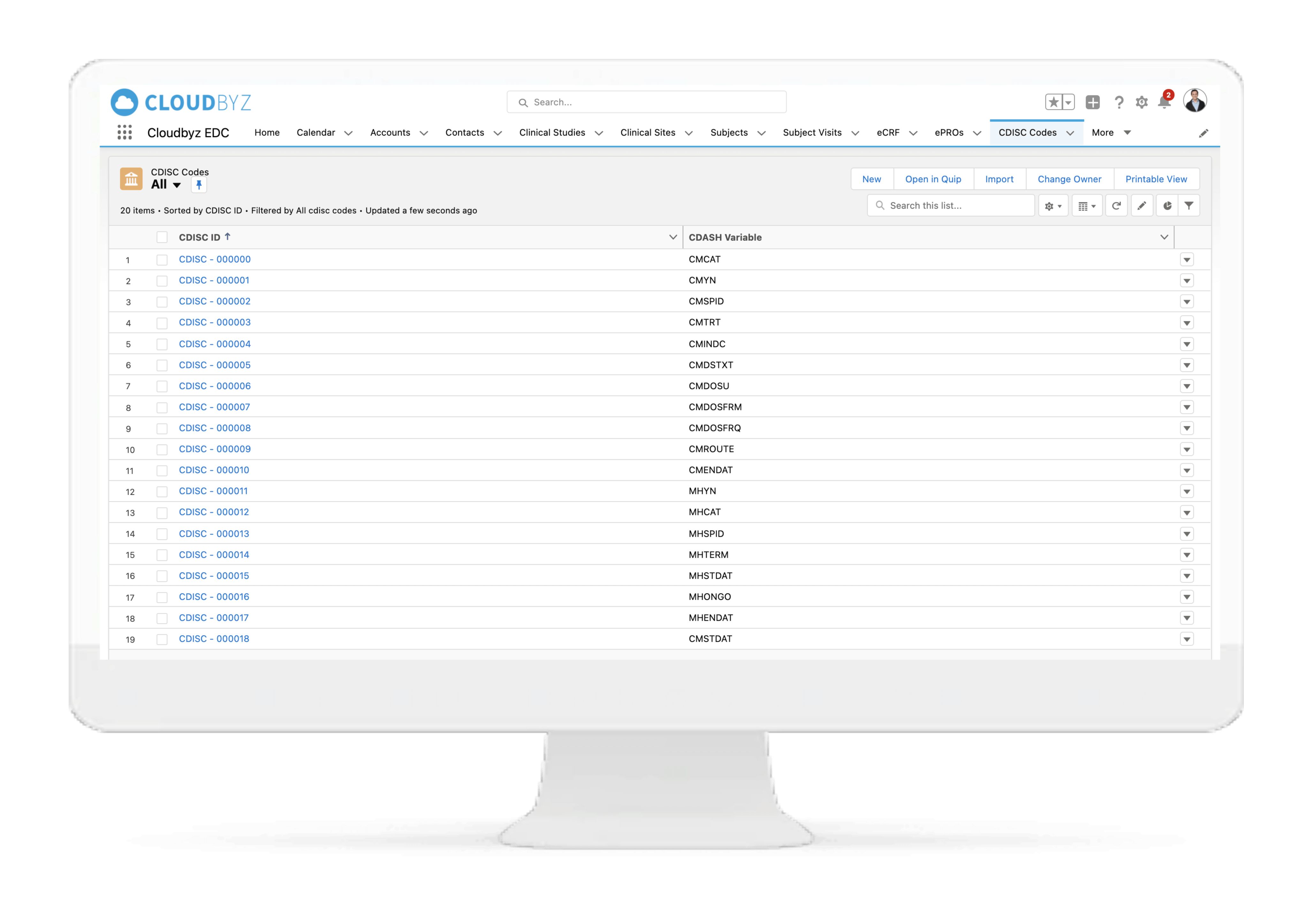This screenshot has width=1316, height=911.
Task: Click the global actions plus icon
Action: click(1092, 102)
